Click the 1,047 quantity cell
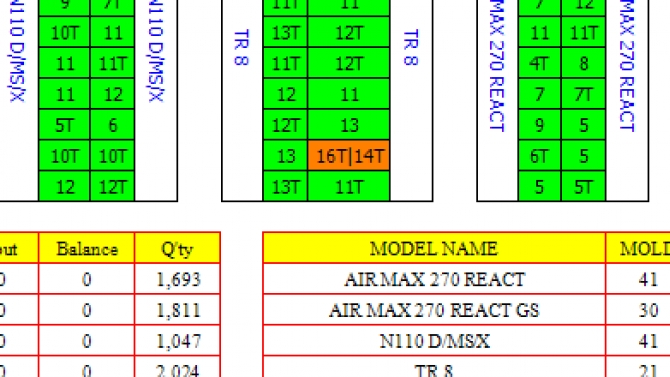This screenshot has width=670, height=377. [x=177, y=341]
